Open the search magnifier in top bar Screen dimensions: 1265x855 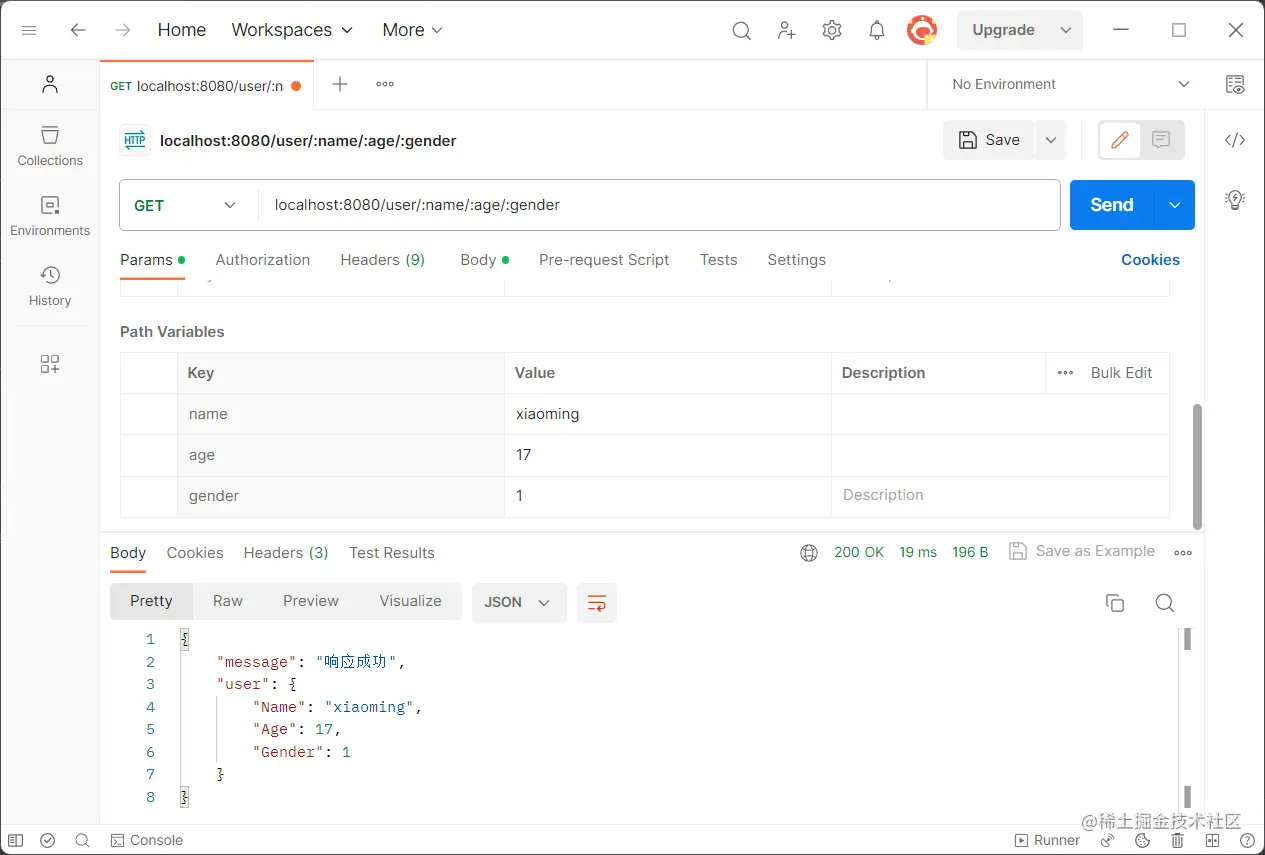(x=741, y=31)
